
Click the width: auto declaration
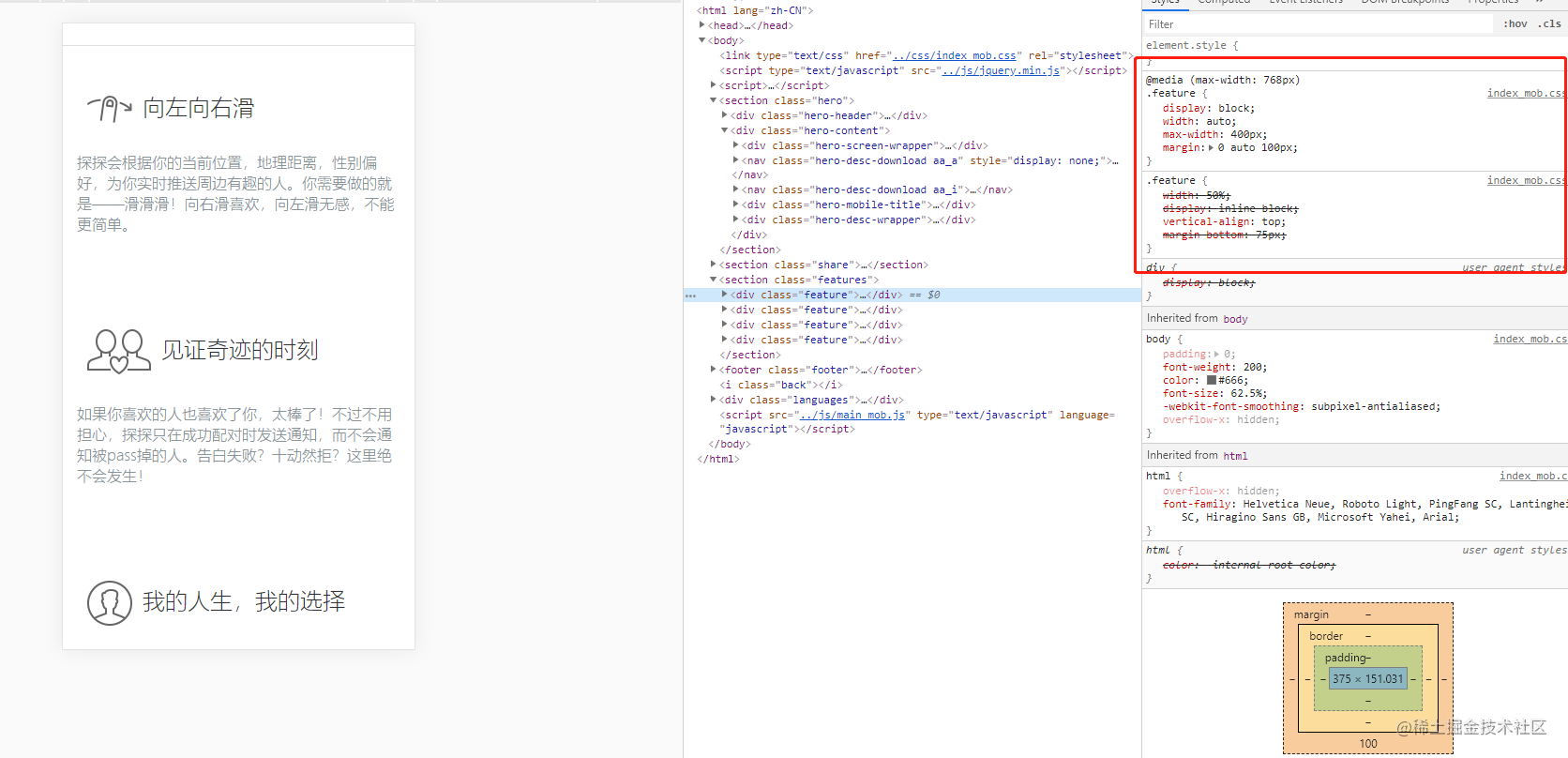click(1199, 122)
